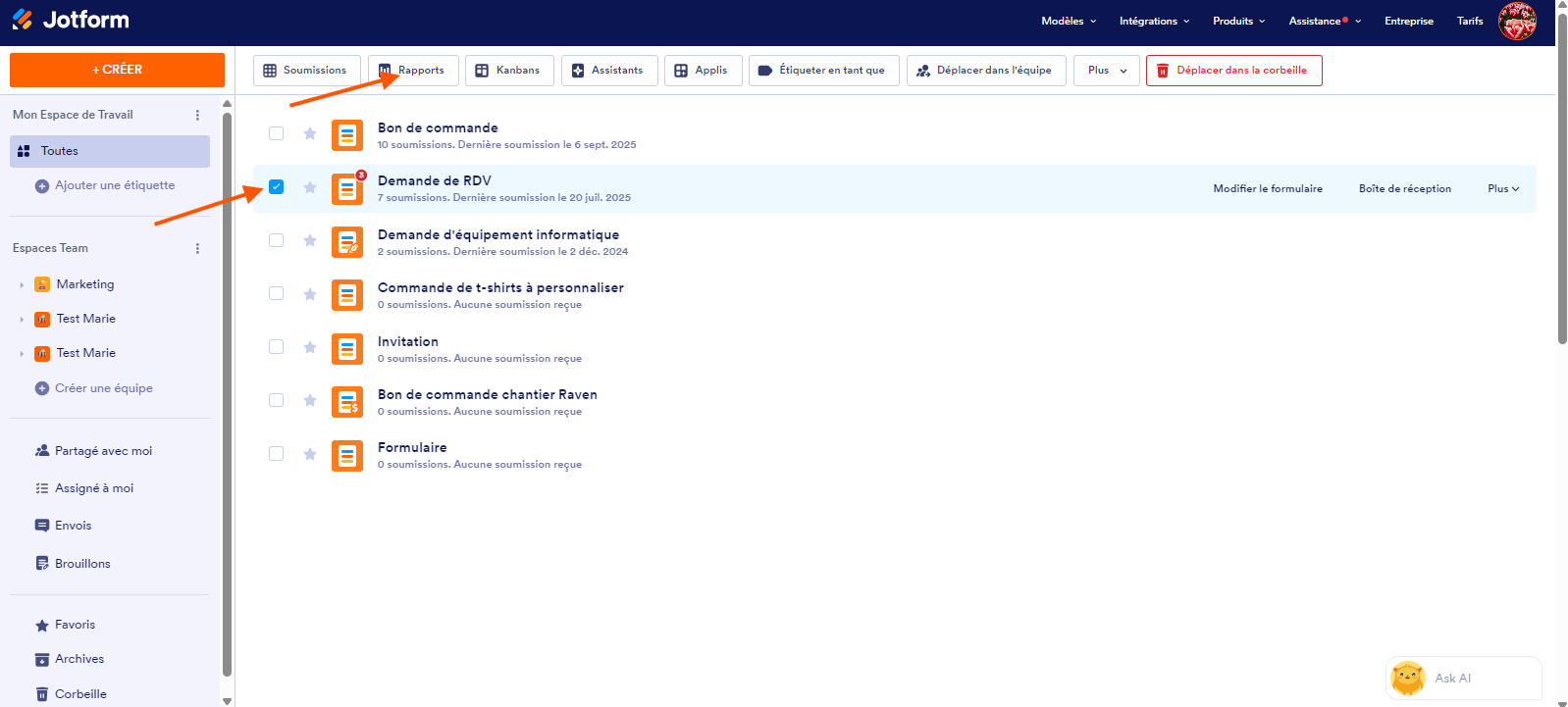Click Déplacer dans l'équipe button
The height and width of the screenshot is (707, 1568).
pos(986,71)
